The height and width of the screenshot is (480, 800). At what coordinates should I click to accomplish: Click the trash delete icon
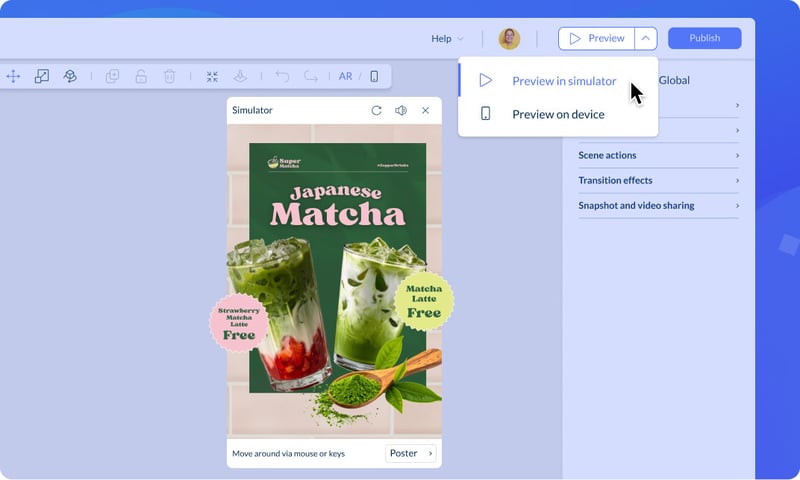[169, 77]
